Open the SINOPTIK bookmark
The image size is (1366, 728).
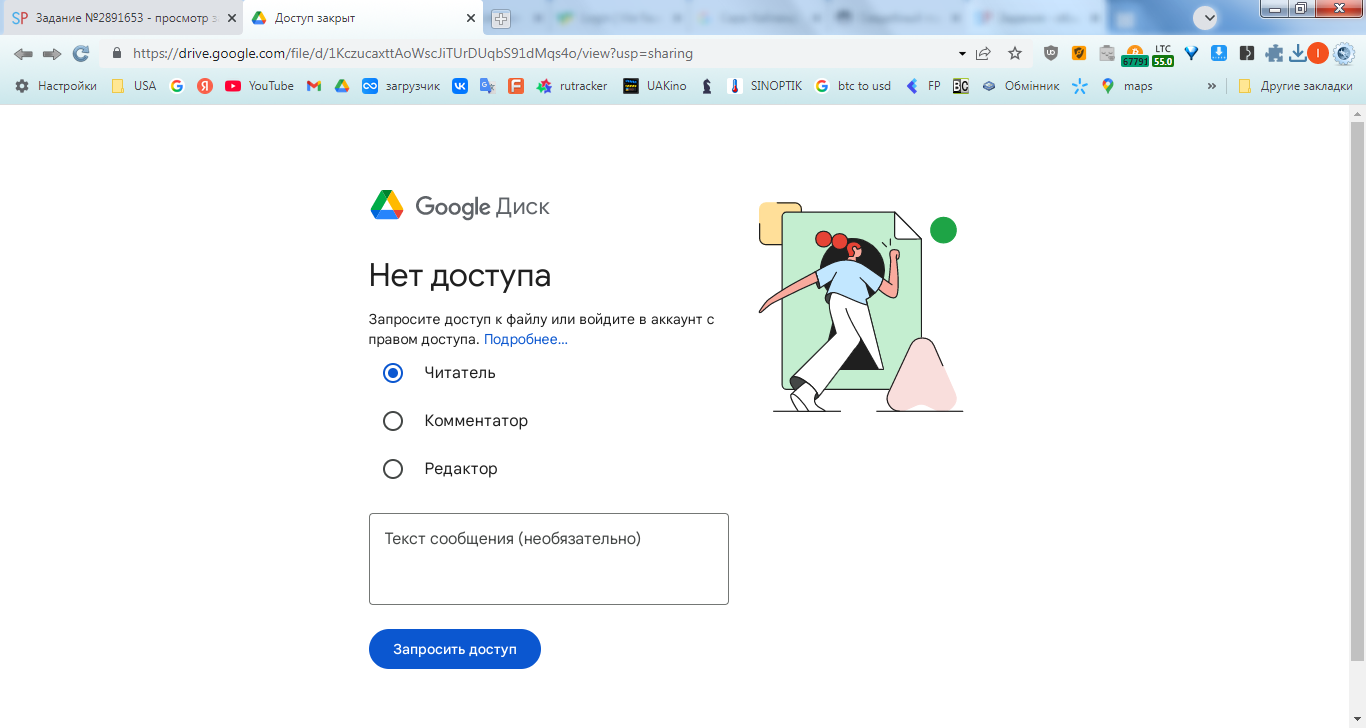click(x=765, y=86)
